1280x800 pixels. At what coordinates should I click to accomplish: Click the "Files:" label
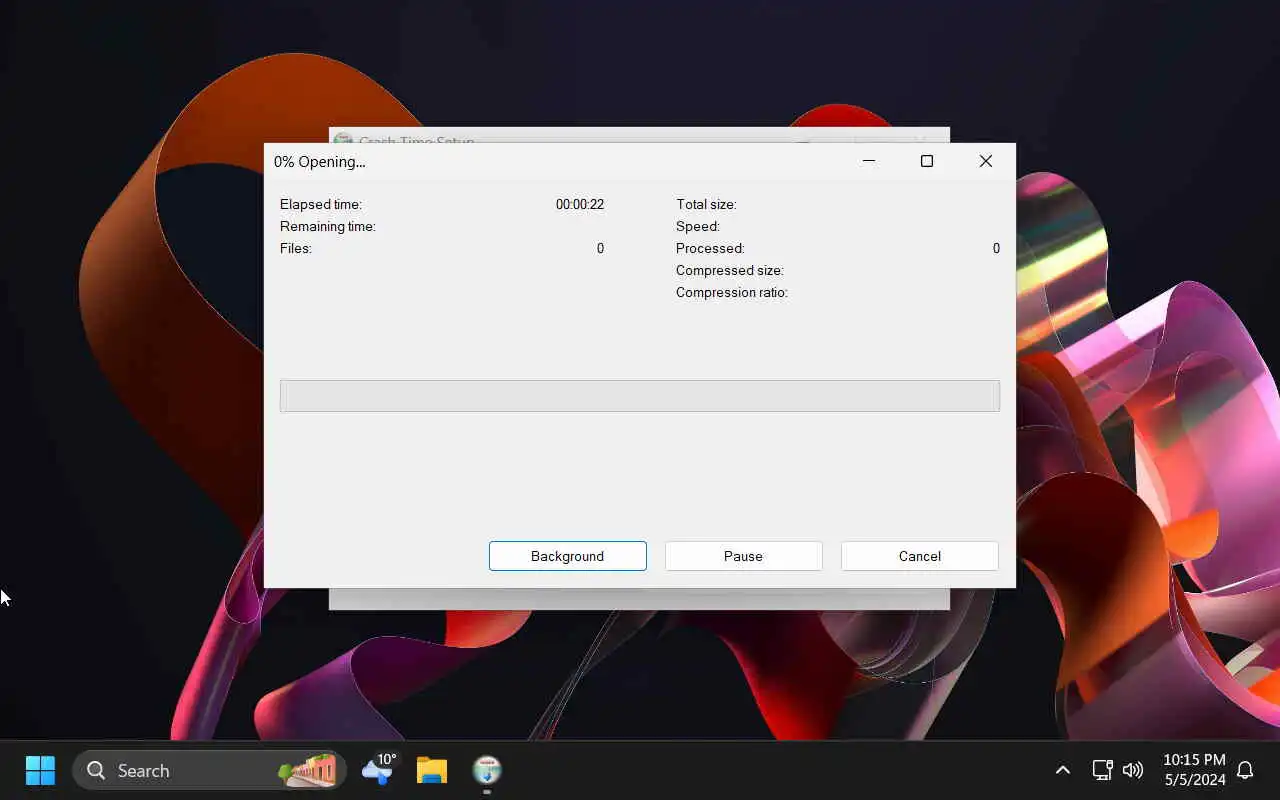tap(296, 248)
